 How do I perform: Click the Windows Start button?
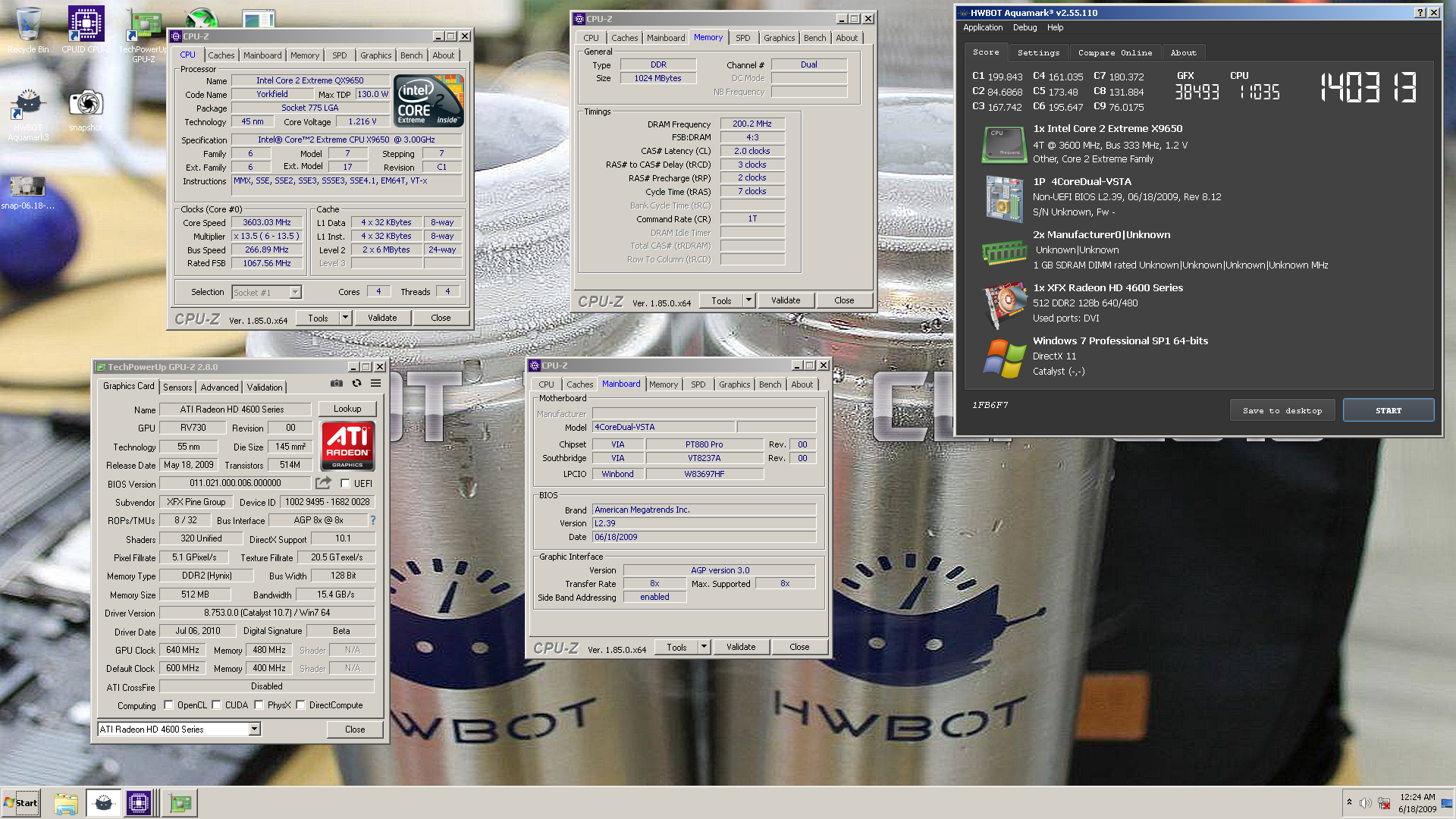point(20,803)
